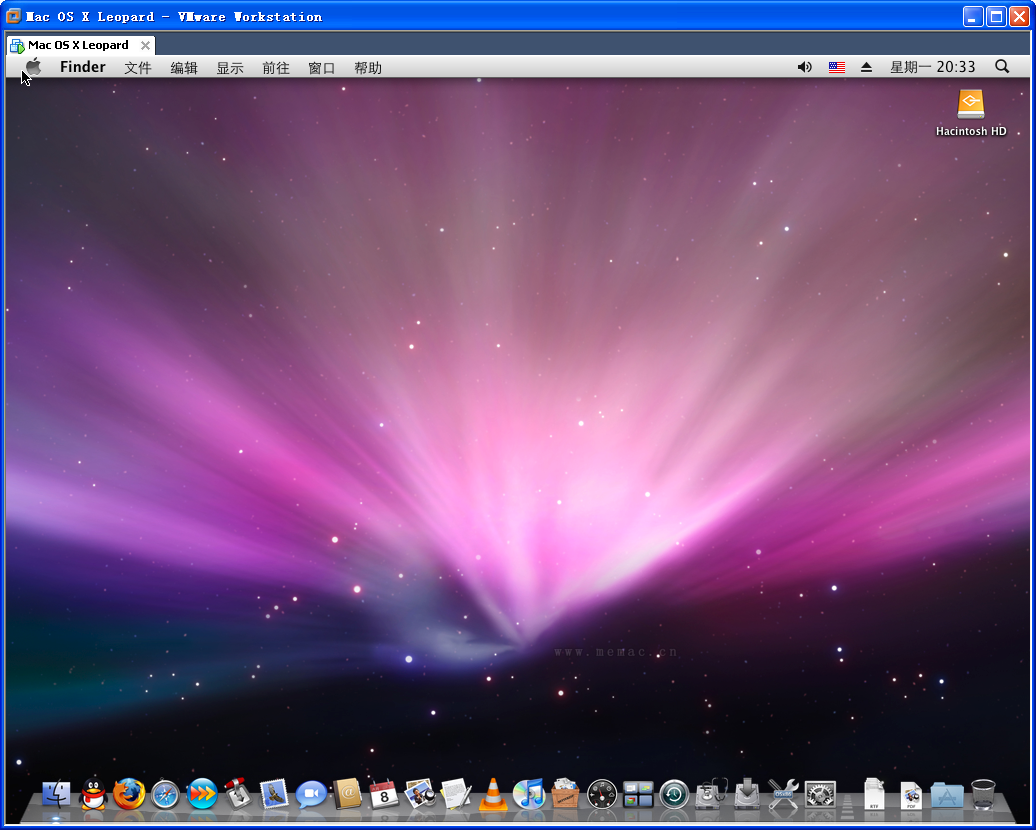Open the RTF document in the dock
The image size is (1036, 830).
(874, 794)
